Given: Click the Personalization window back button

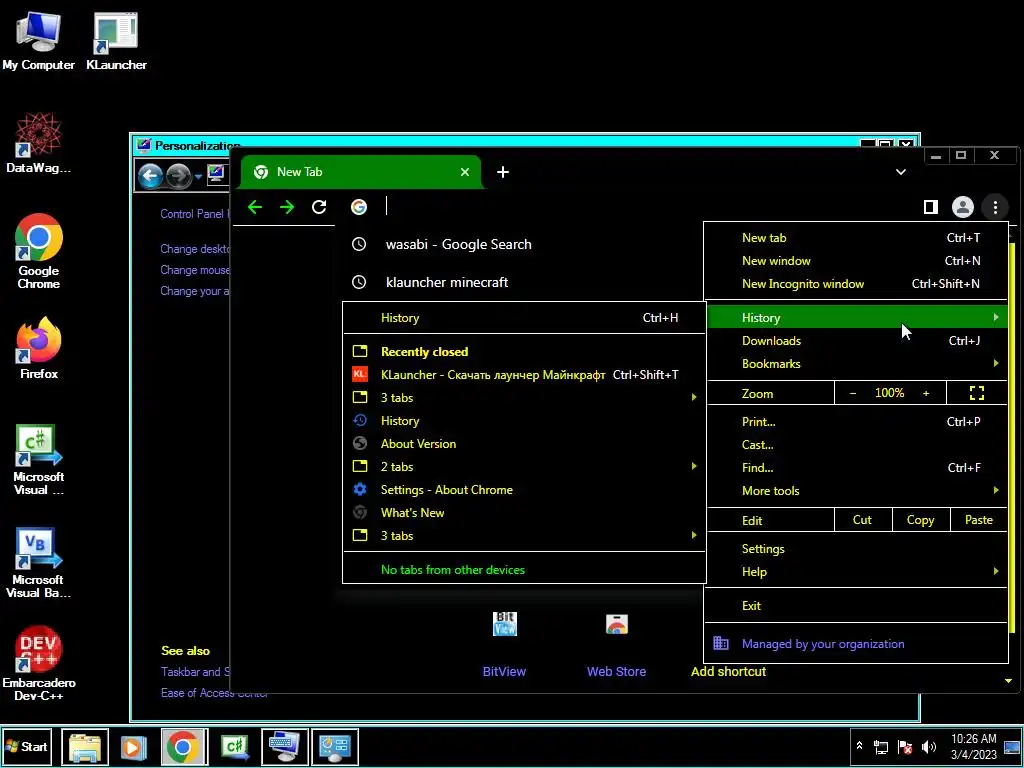Looking at the screenshot, I should click(x=150, y=175).
